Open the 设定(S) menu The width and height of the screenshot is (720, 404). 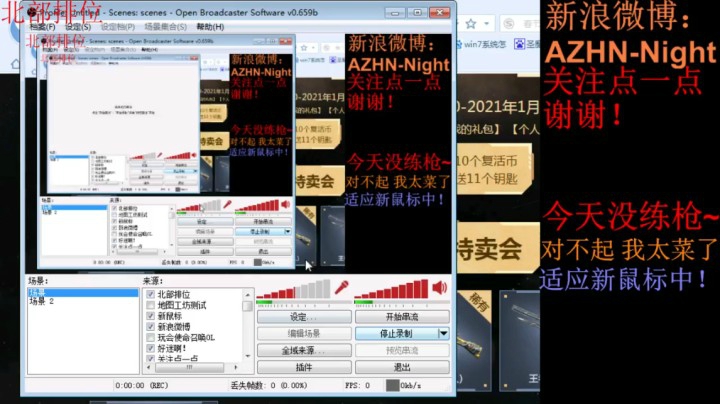coord(78,27)
